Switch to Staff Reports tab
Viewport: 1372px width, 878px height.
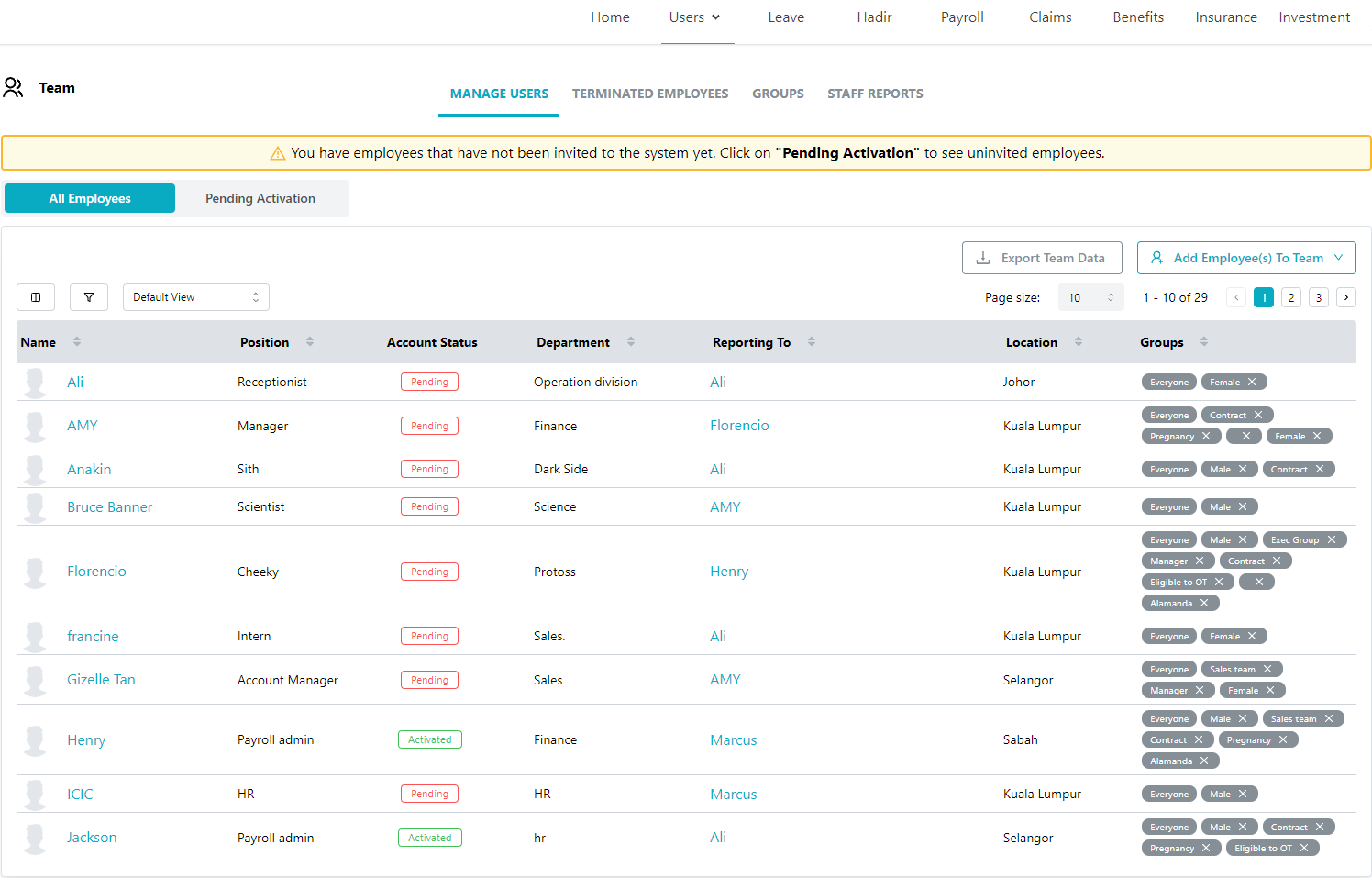tap(875, 94)
